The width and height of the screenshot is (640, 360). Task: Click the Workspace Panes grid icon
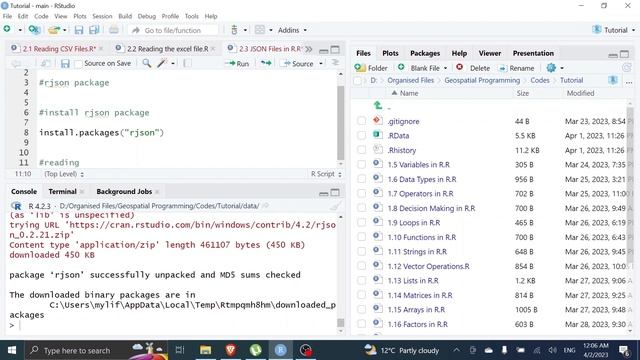tap(260, 30)
